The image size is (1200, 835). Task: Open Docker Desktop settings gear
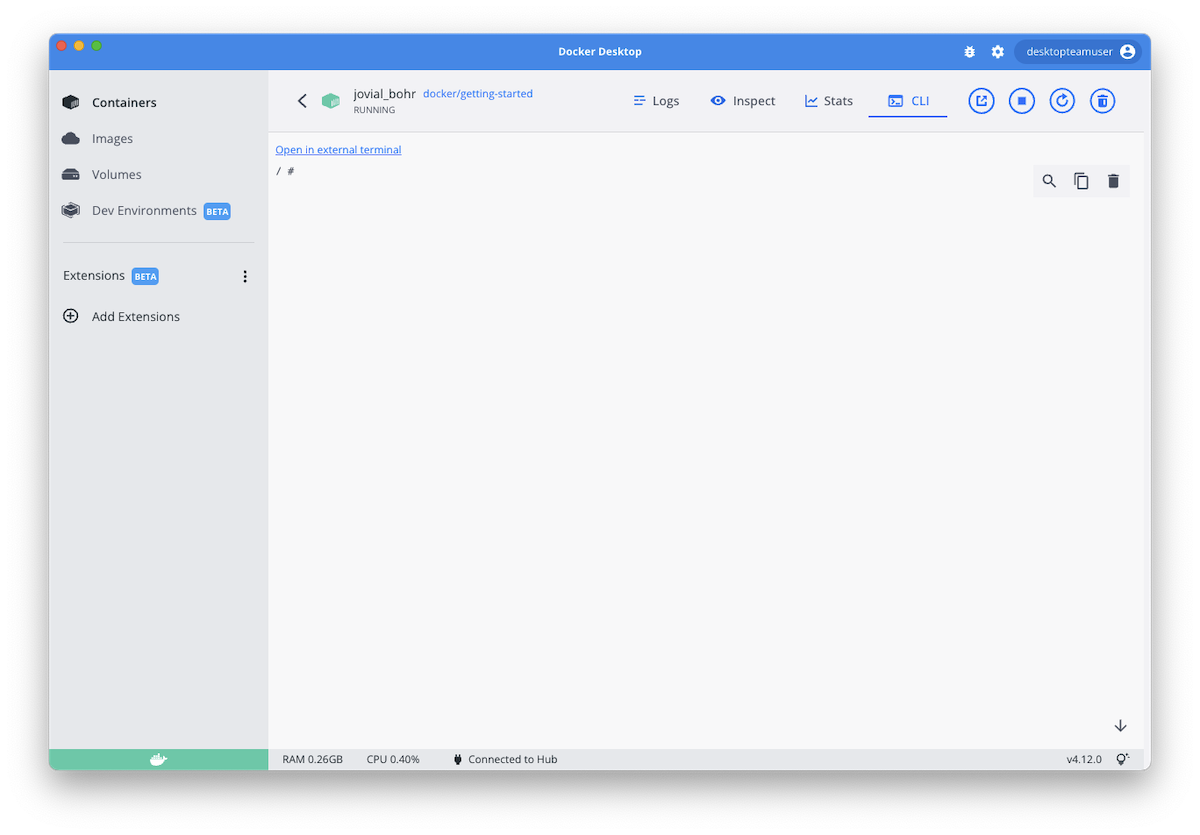[x=997, y=51]
